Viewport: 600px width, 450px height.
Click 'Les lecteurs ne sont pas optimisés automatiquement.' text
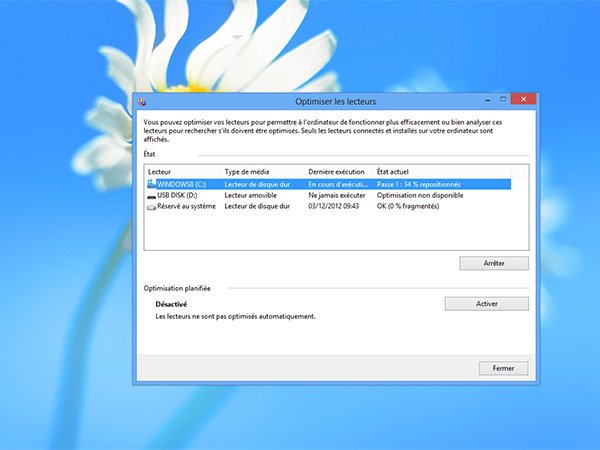coord(235,316)
